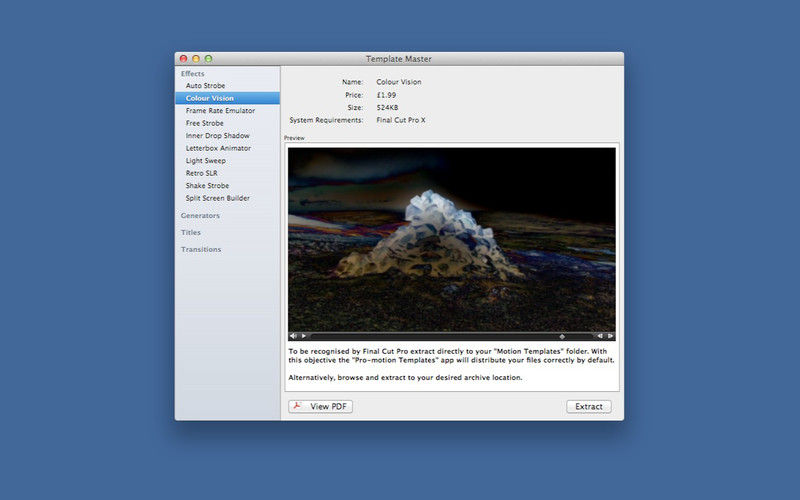Collapse the Effects section header

point(192,73)
